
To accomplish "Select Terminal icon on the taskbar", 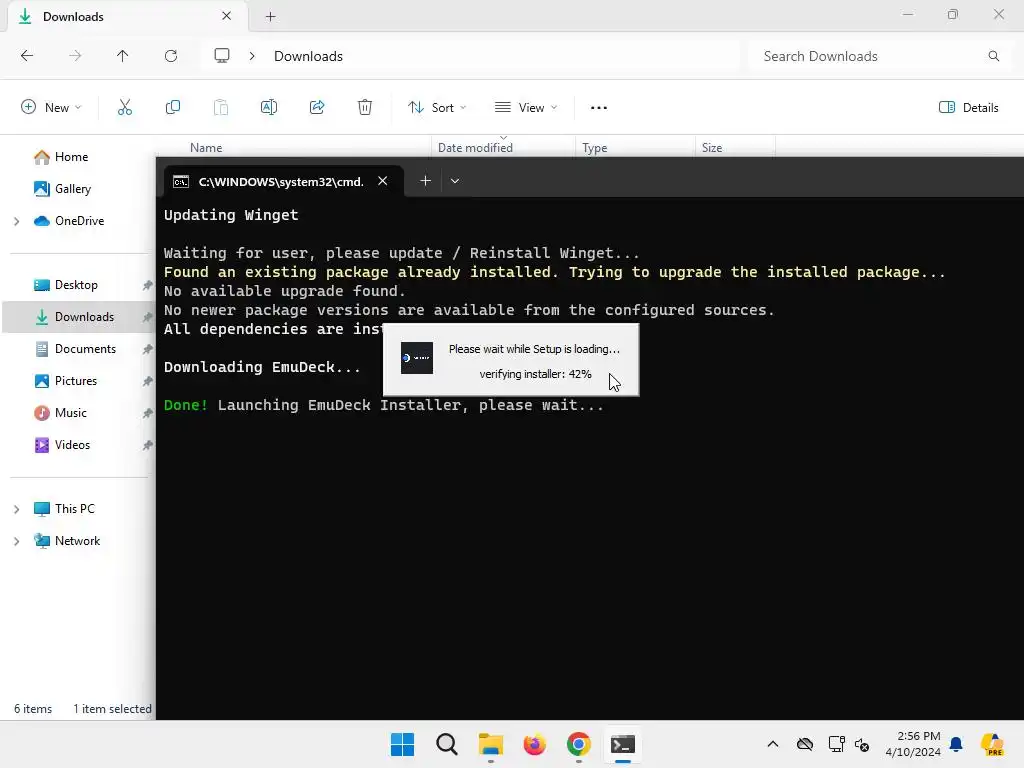I will 623,744.
